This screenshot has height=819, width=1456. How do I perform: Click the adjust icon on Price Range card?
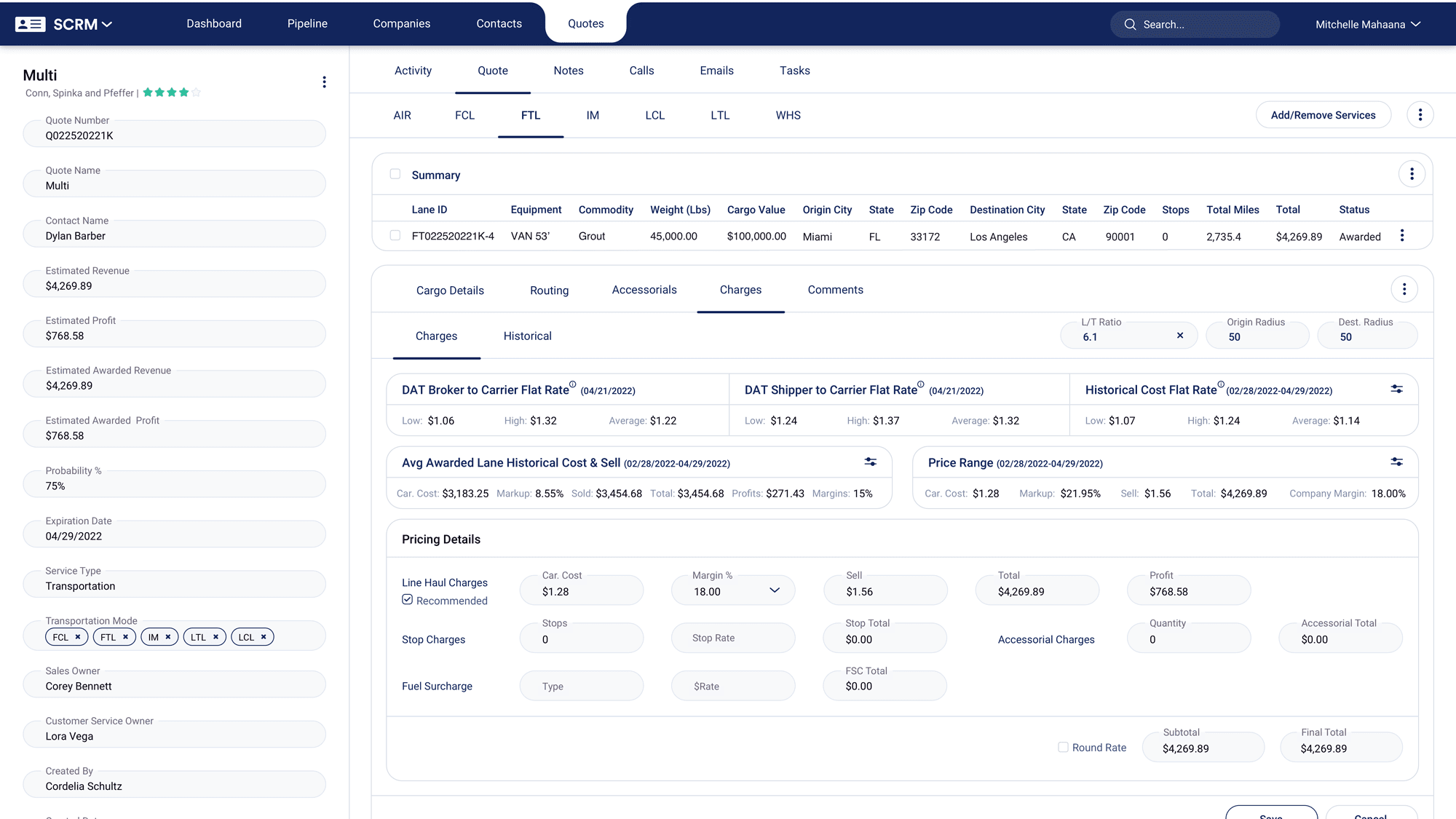pos(1397,462)
